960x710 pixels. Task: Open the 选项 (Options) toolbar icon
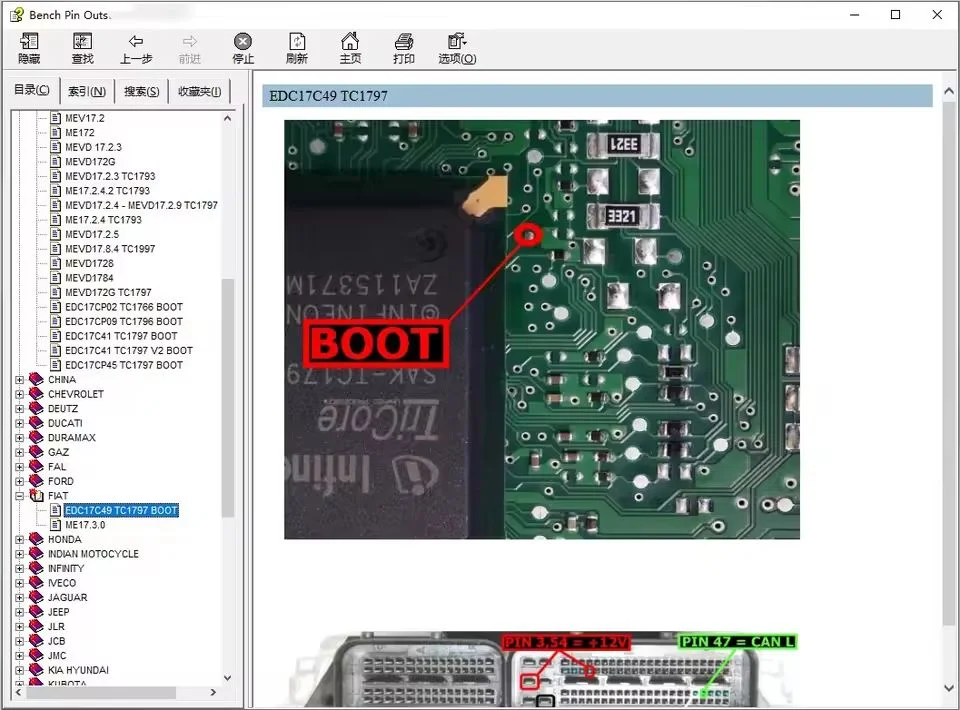pyautogui.click(x=456, y=47)
